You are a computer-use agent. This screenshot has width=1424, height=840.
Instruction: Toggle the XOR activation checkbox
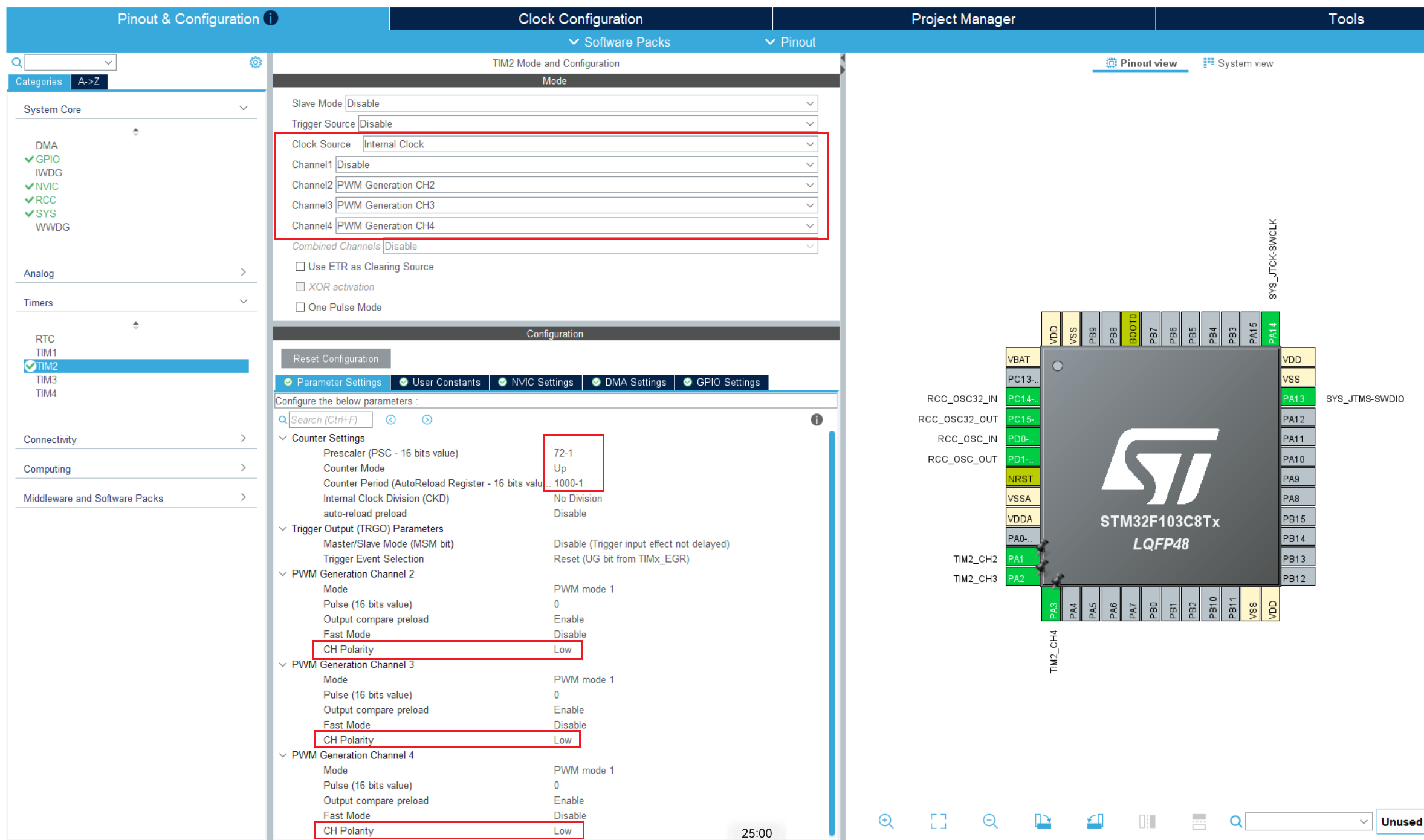300,287
